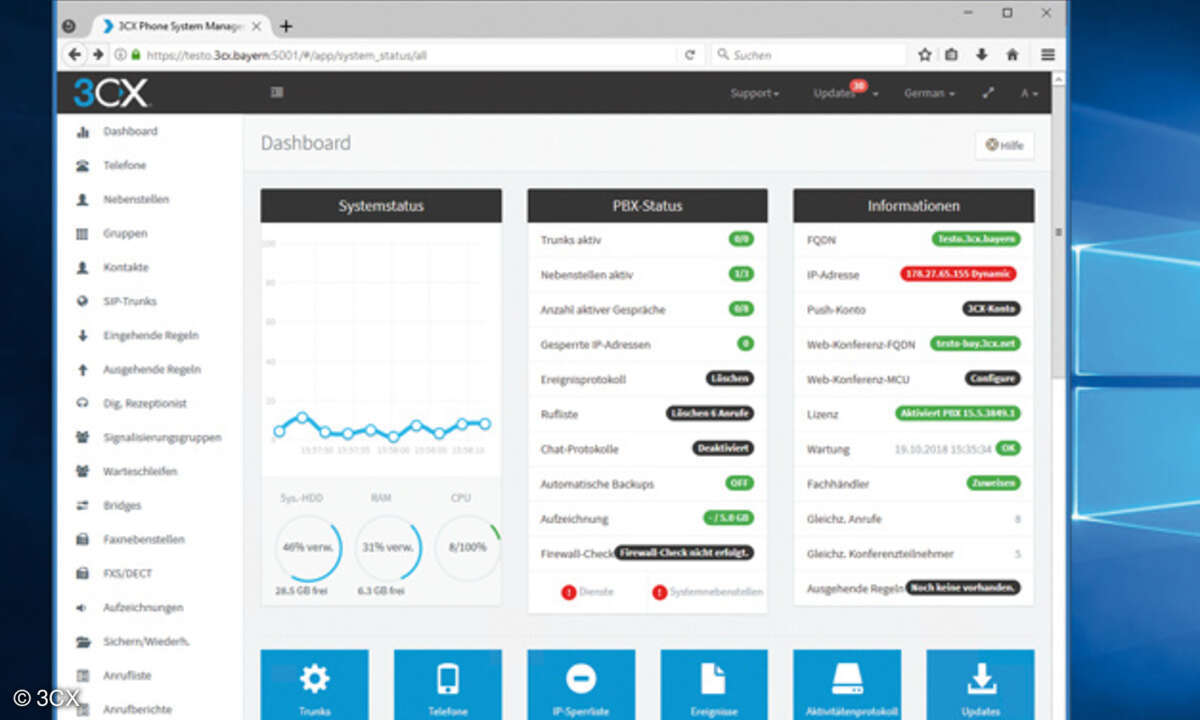
Task: Click the browser back arrow
Action: (76, 55)
